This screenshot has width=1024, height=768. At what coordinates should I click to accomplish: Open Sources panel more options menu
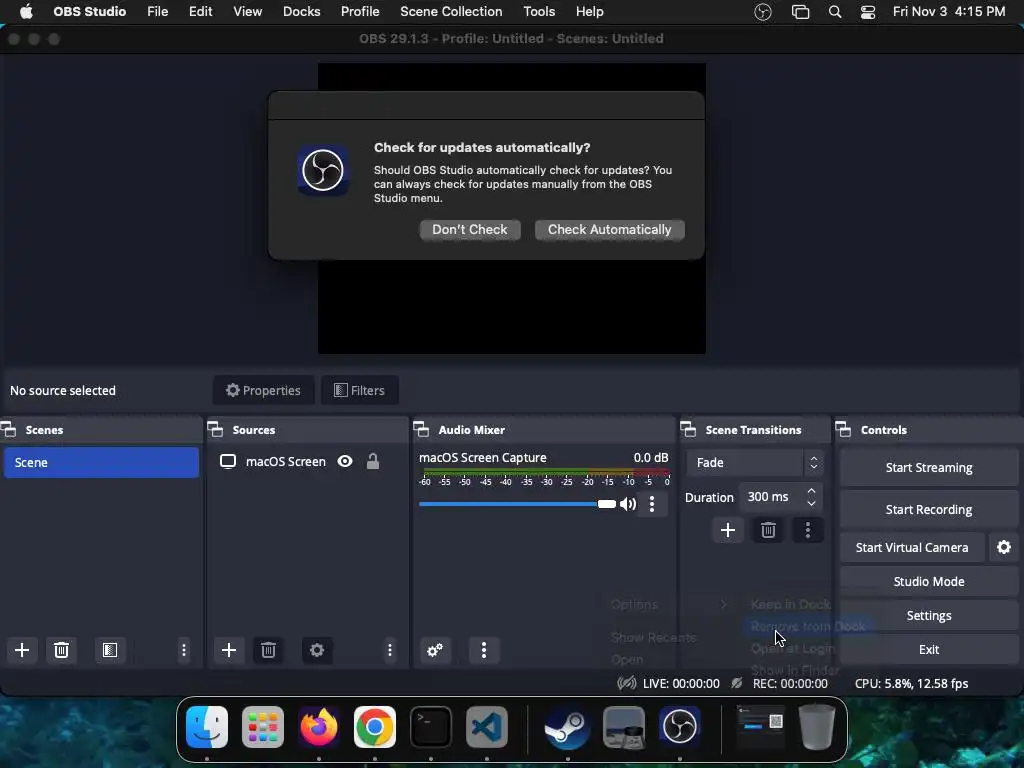coord(390,650)
